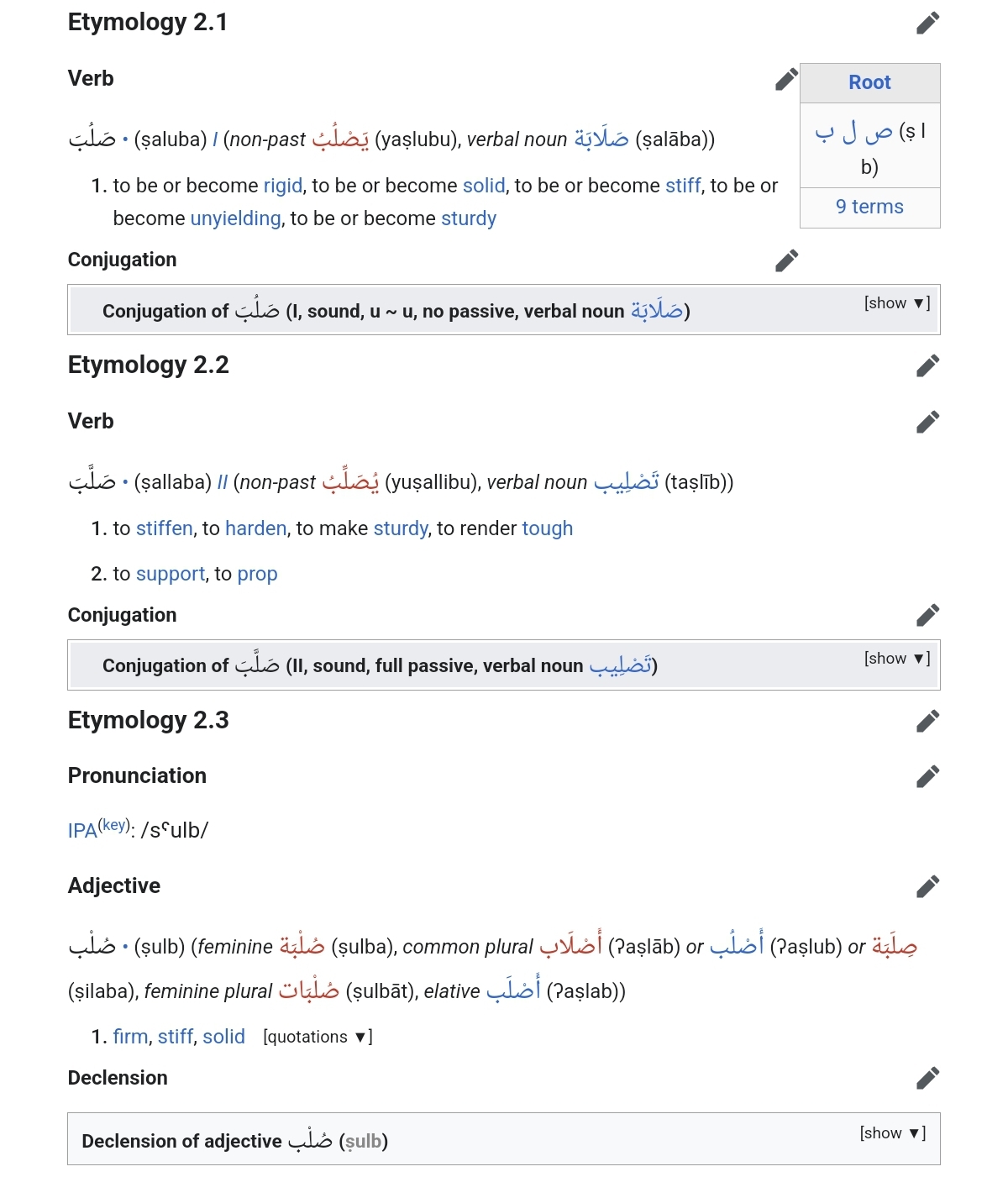The height and width of the screenshot is (1177, 1008).
Task: Click the 'unyielding' definition link
Action: (235, 218)
